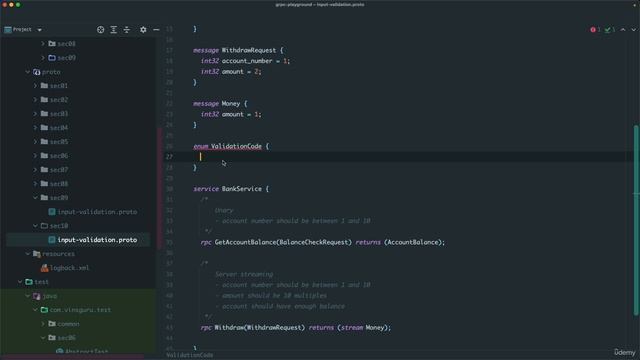
Task: Expand the sec02 folder chevron
Action: 35,100
